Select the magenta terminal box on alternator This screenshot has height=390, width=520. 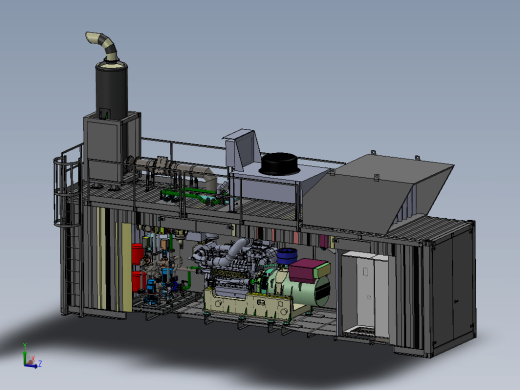pos(309,270)
